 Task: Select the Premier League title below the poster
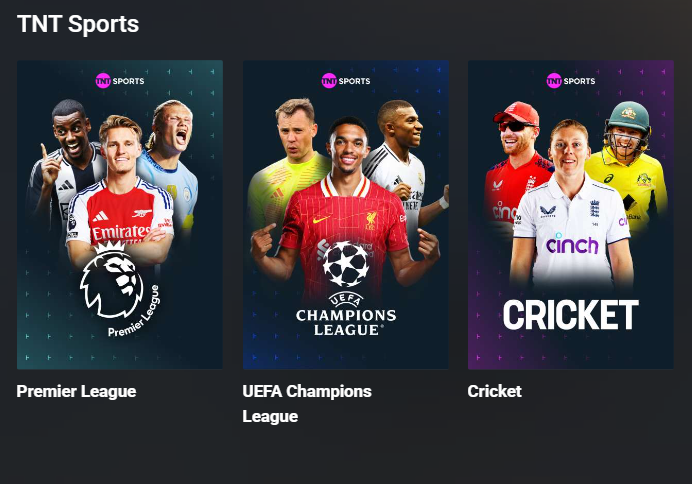tap(76, 391)
